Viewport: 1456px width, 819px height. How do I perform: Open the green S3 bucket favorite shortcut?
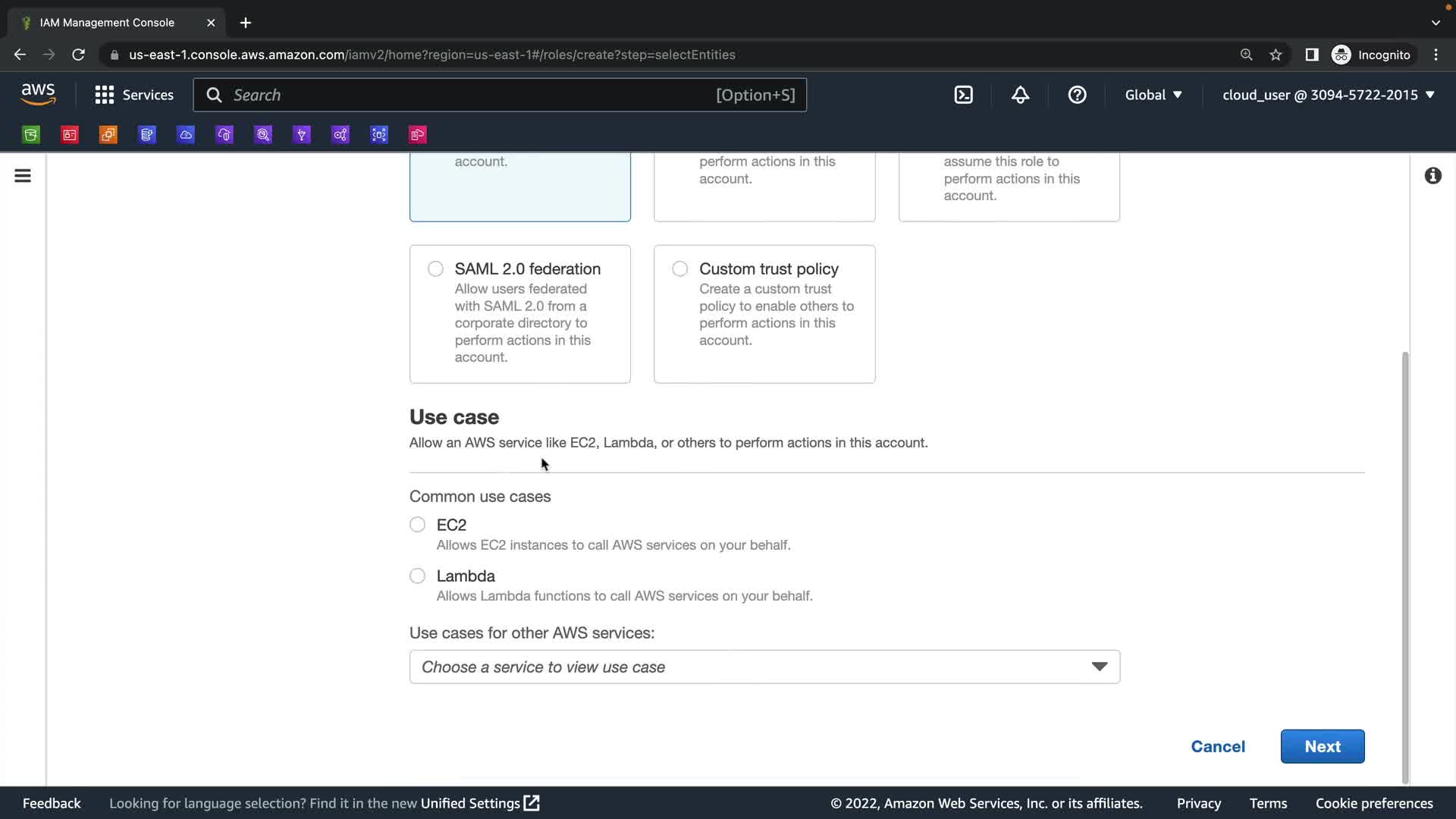point(31,135)
